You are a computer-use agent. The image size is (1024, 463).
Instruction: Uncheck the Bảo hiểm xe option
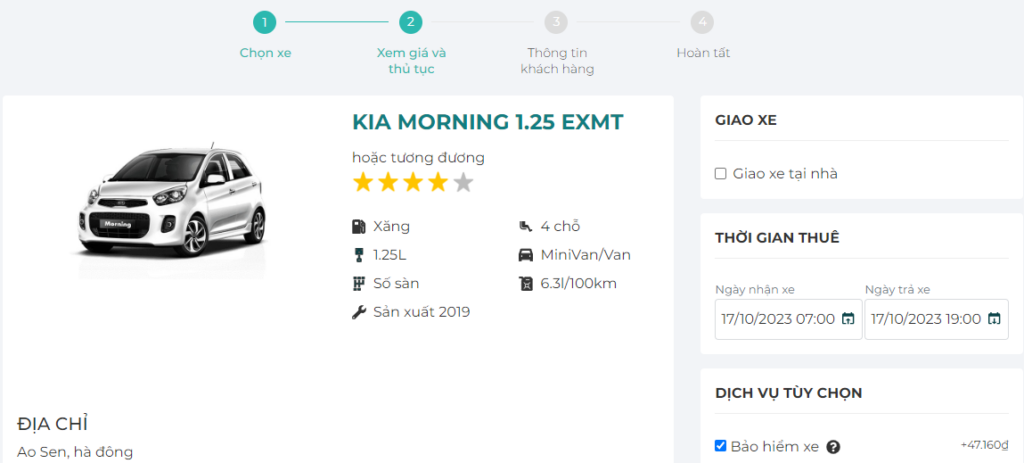[x=720, y=446]
